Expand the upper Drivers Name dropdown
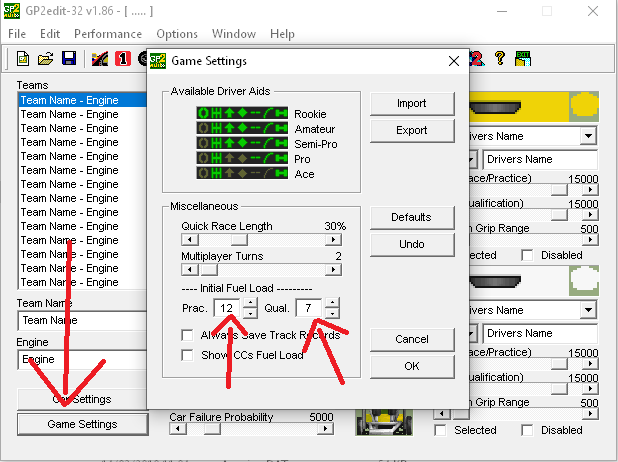Viewport: 618px width, 462px height. pos(588,136)
